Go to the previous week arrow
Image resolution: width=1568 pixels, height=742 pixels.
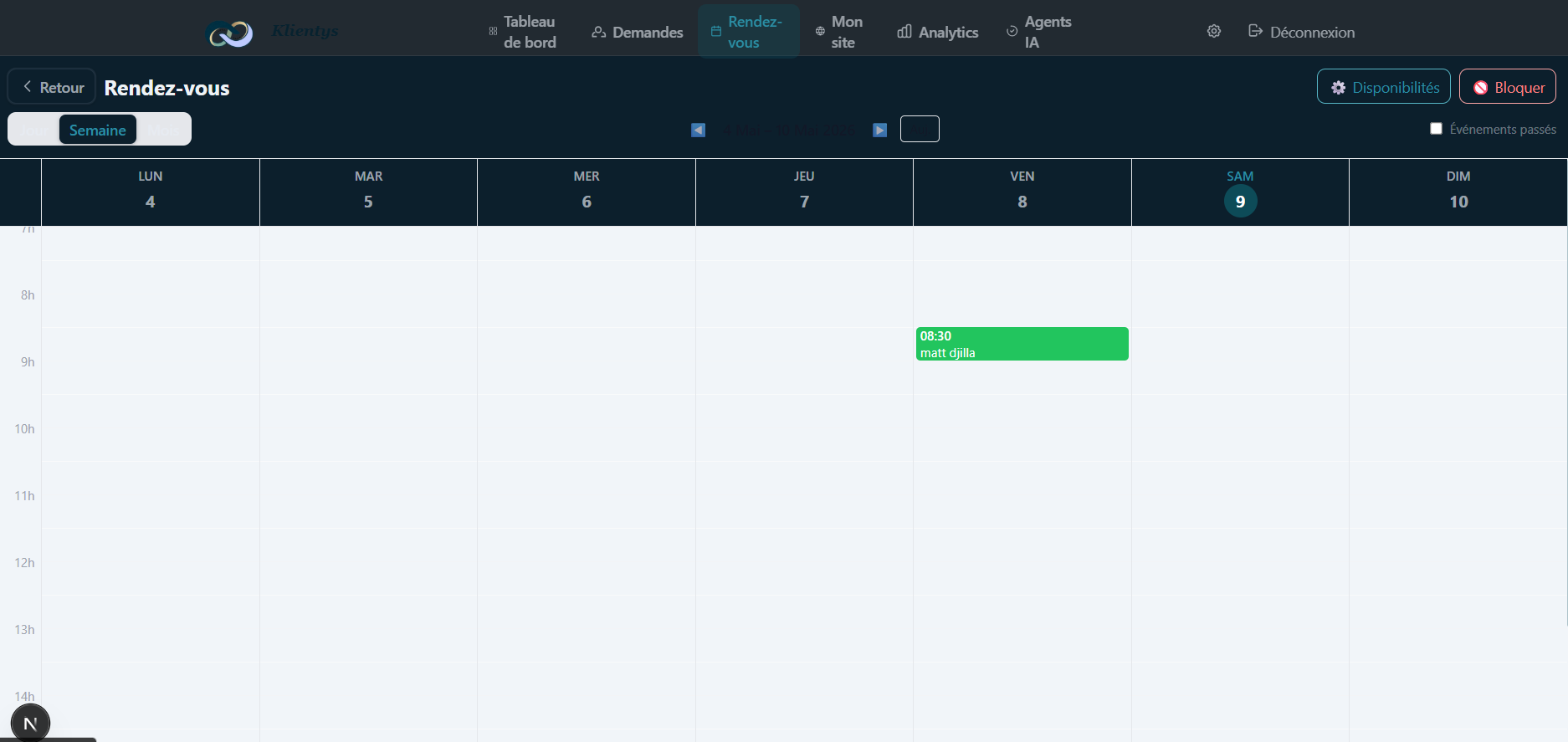[699, 130]
